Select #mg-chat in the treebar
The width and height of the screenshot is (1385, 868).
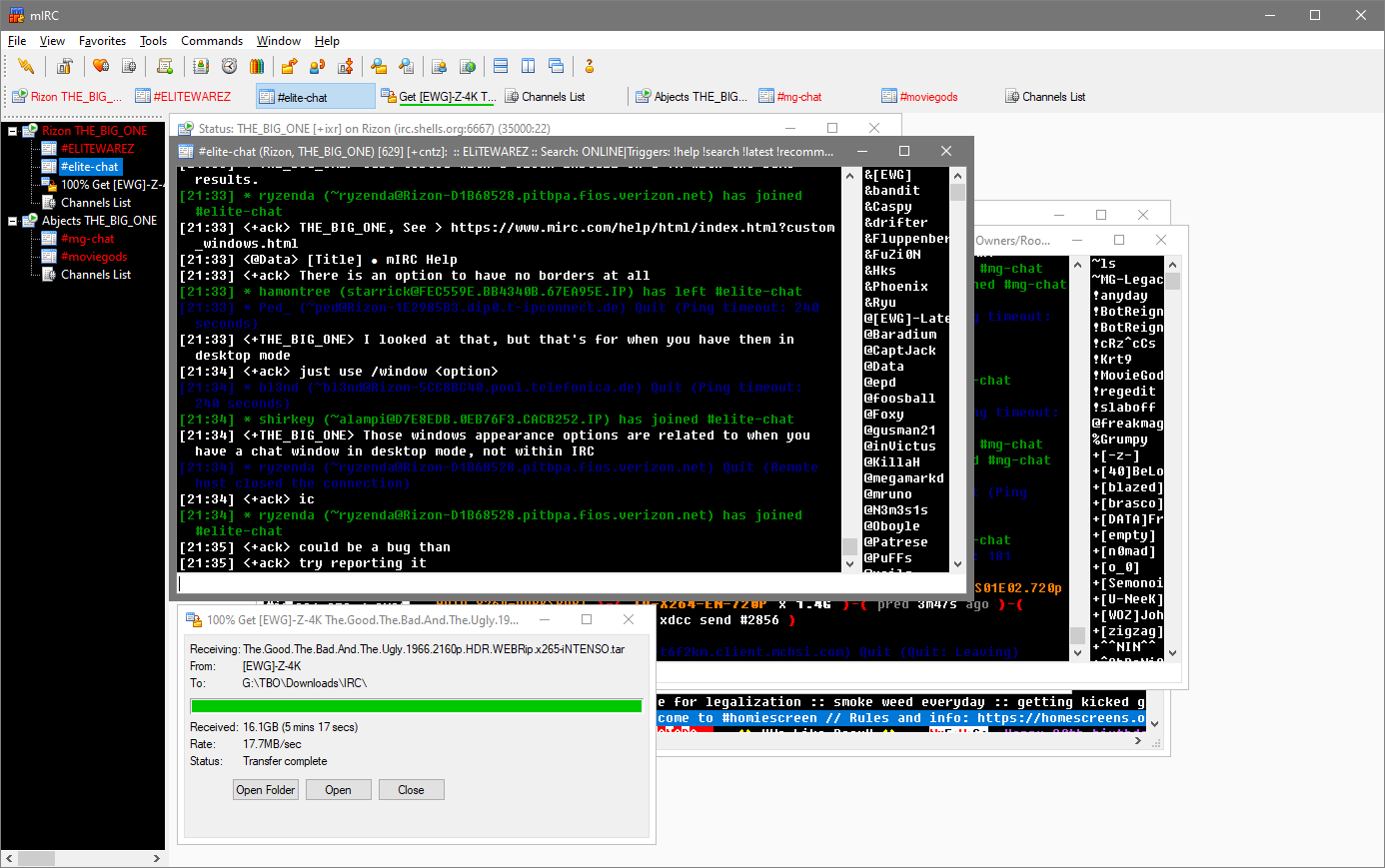tap(88, 239)
